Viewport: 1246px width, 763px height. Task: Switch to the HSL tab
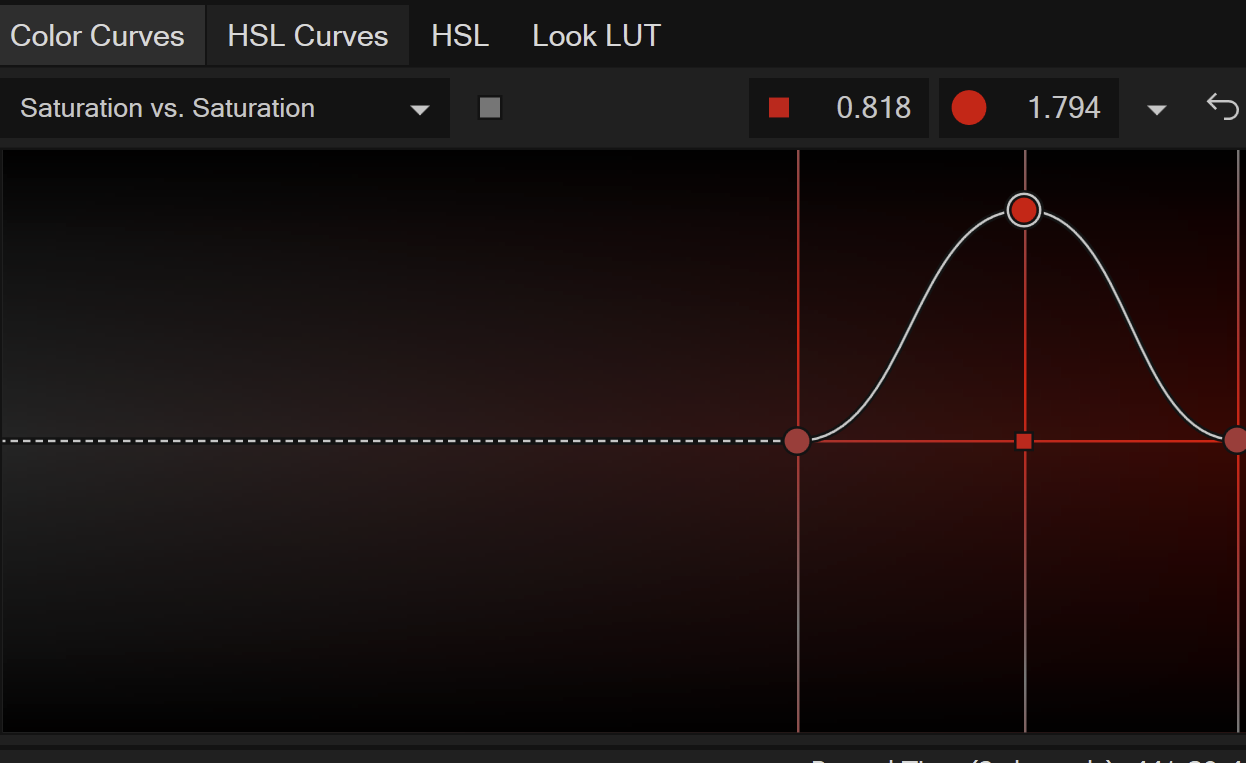point(459,35)
